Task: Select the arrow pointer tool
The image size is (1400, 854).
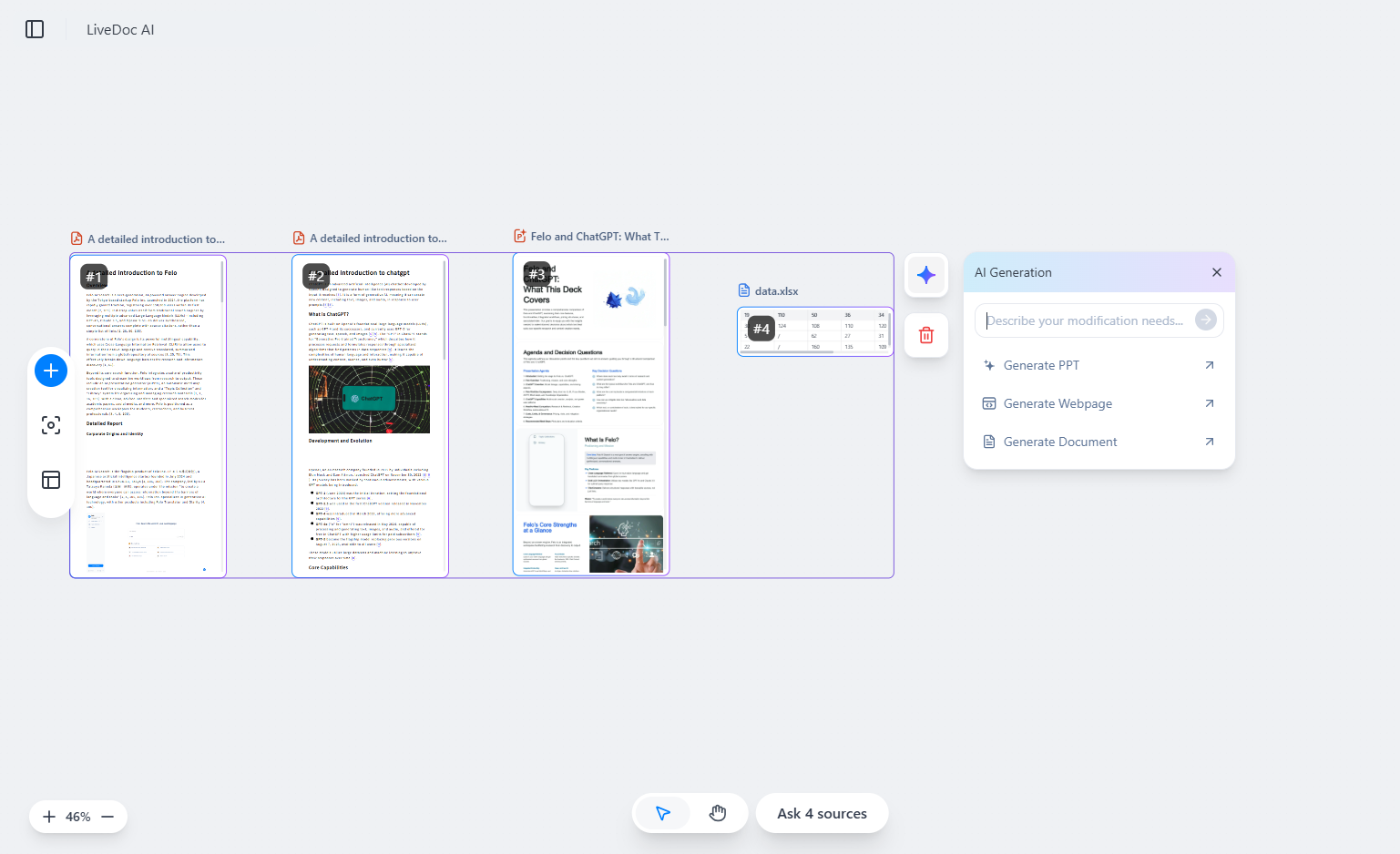Action: point(662,813)
